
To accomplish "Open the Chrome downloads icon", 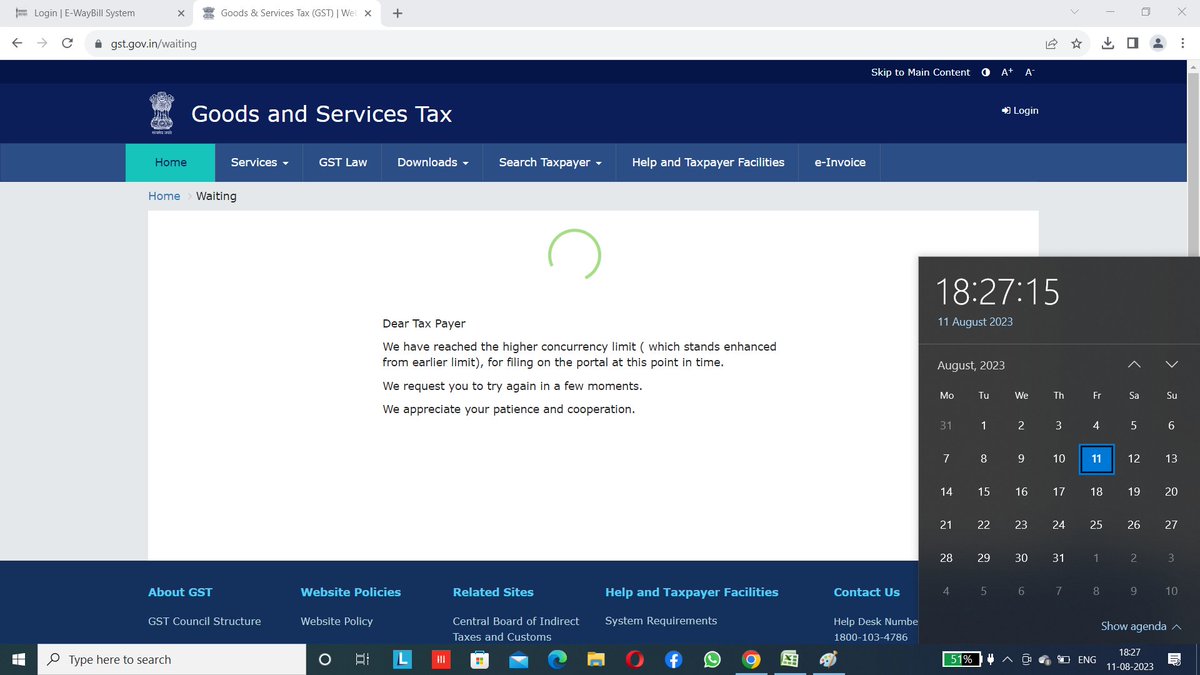I will tap(1108, 43).
